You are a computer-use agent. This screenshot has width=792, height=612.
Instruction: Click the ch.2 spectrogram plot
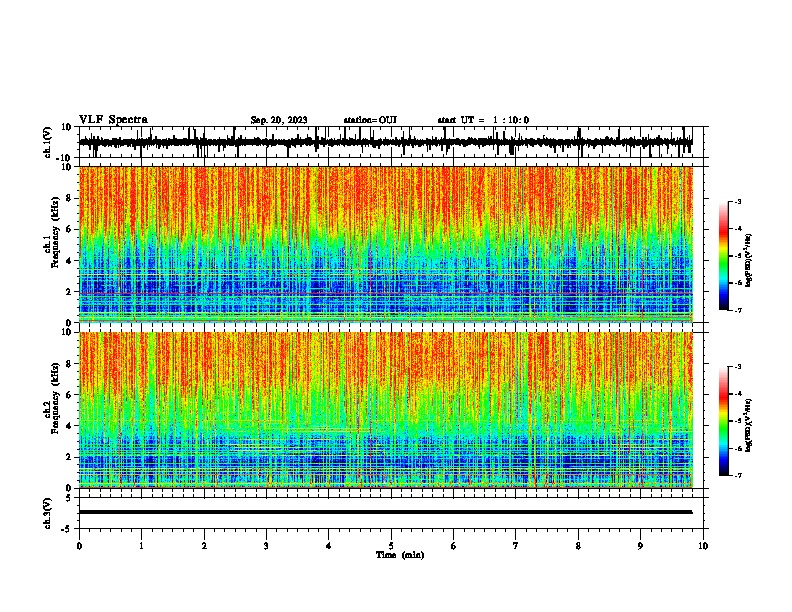(386, 410)
